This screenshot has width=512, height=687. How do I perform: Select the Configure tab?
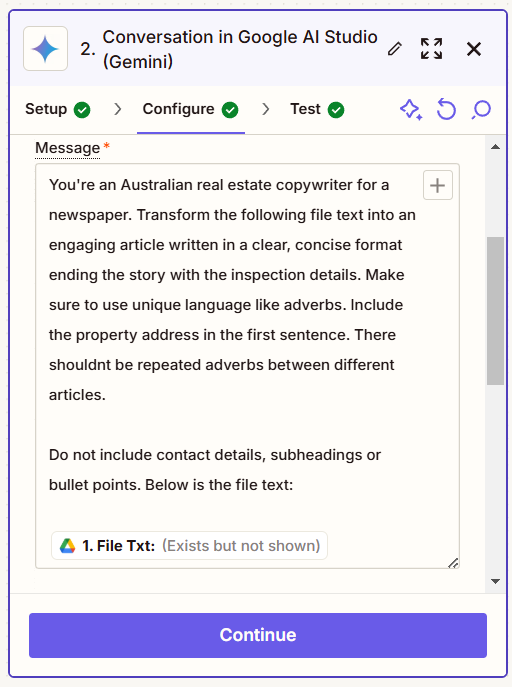pyautogui.click(x=191, y=109)
